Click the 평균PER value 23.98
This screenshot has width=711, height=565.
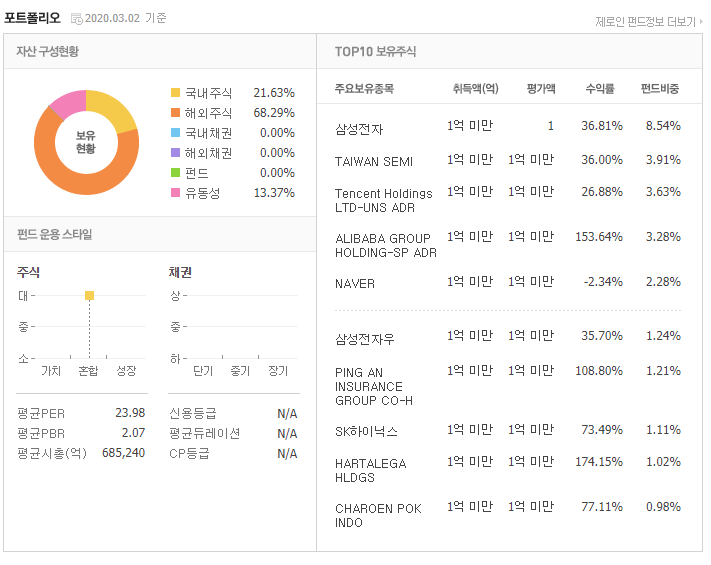(130, 413)
